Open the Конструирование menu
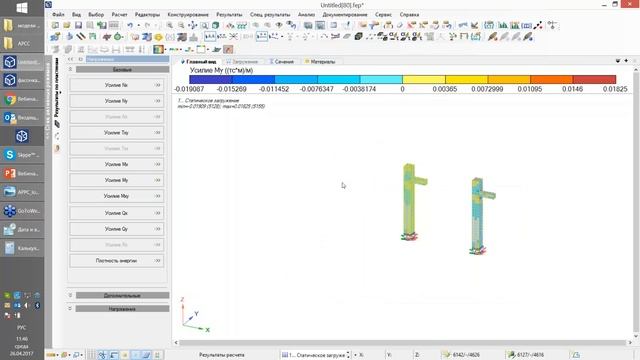 tap(188, 14)
